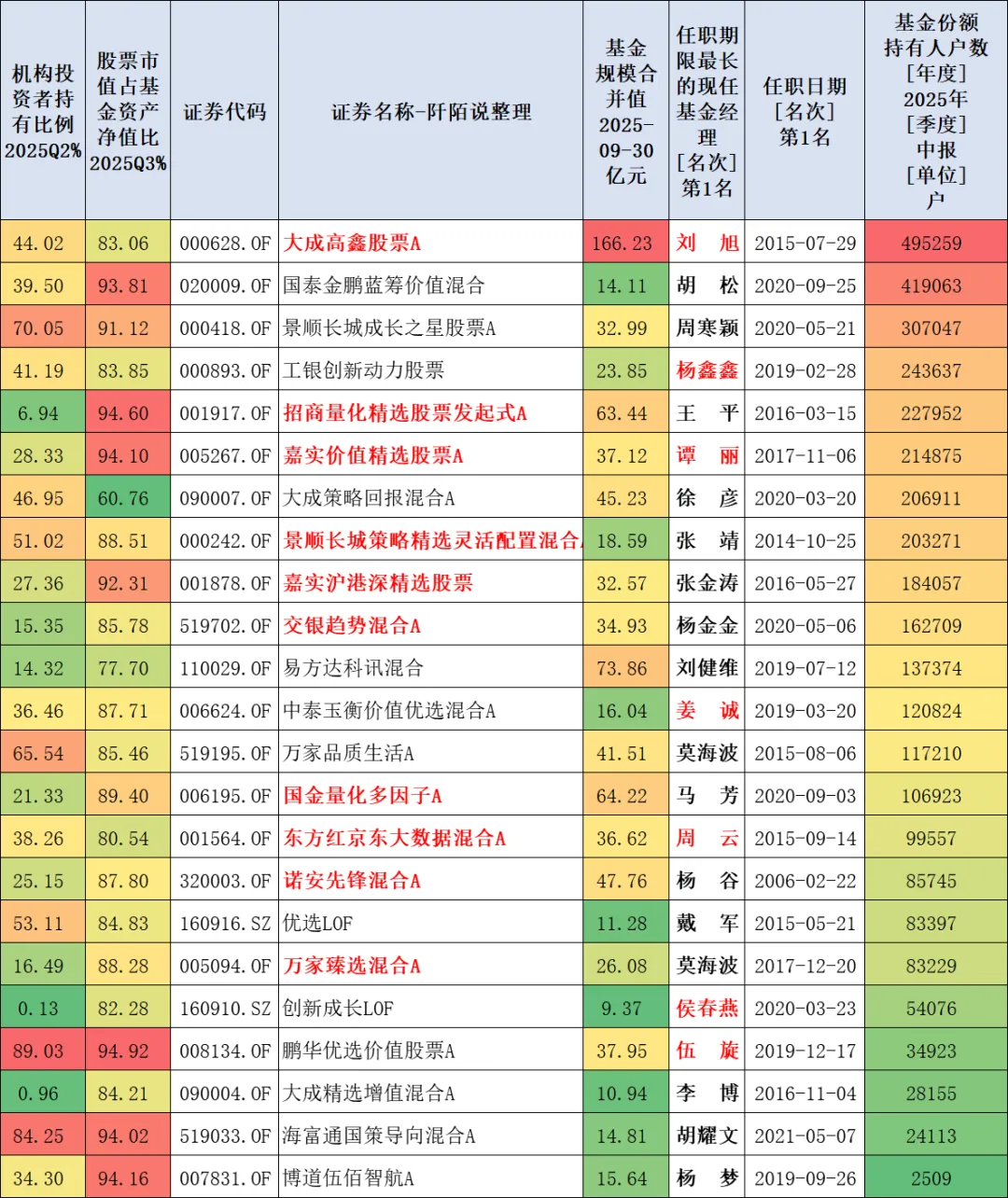Click fund 大成策略回报混合A
Image resolution: width=1008 pixels, height=1198 pixels.
[370, 498]
